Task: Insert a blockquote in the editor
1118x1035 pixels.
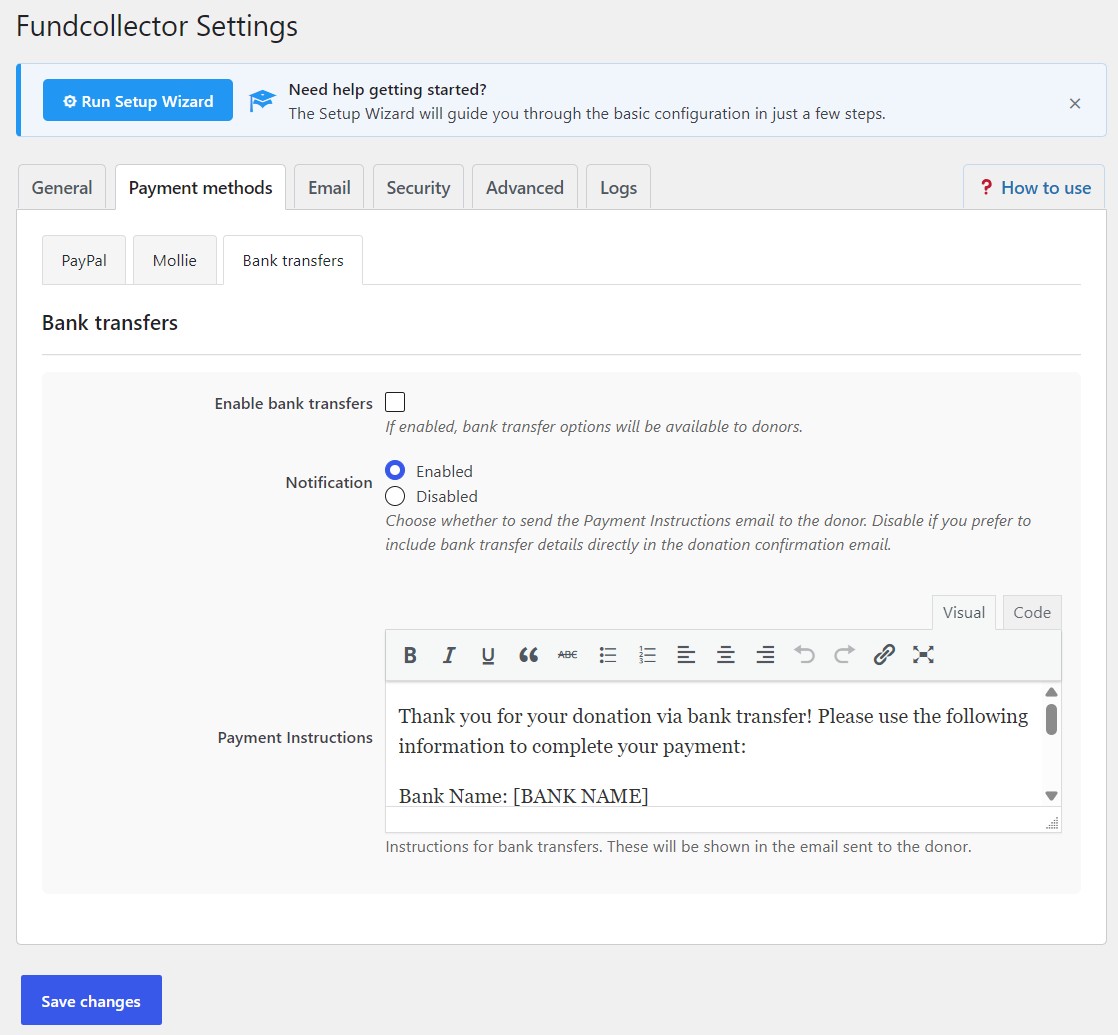Action: click(x=528, y=655)
